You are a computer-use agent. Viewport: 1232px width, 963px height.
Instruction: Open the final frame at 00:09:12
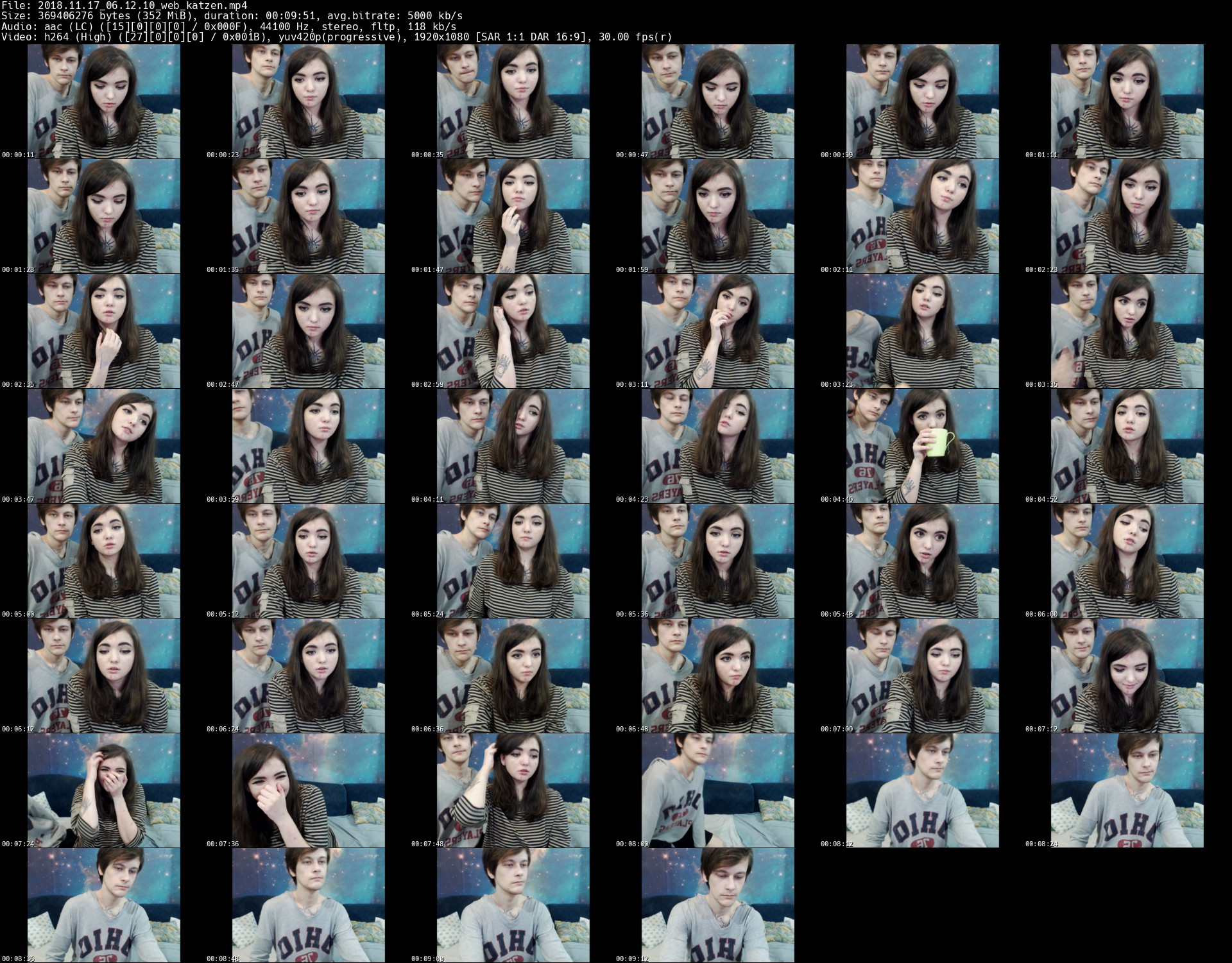point(717,905)
